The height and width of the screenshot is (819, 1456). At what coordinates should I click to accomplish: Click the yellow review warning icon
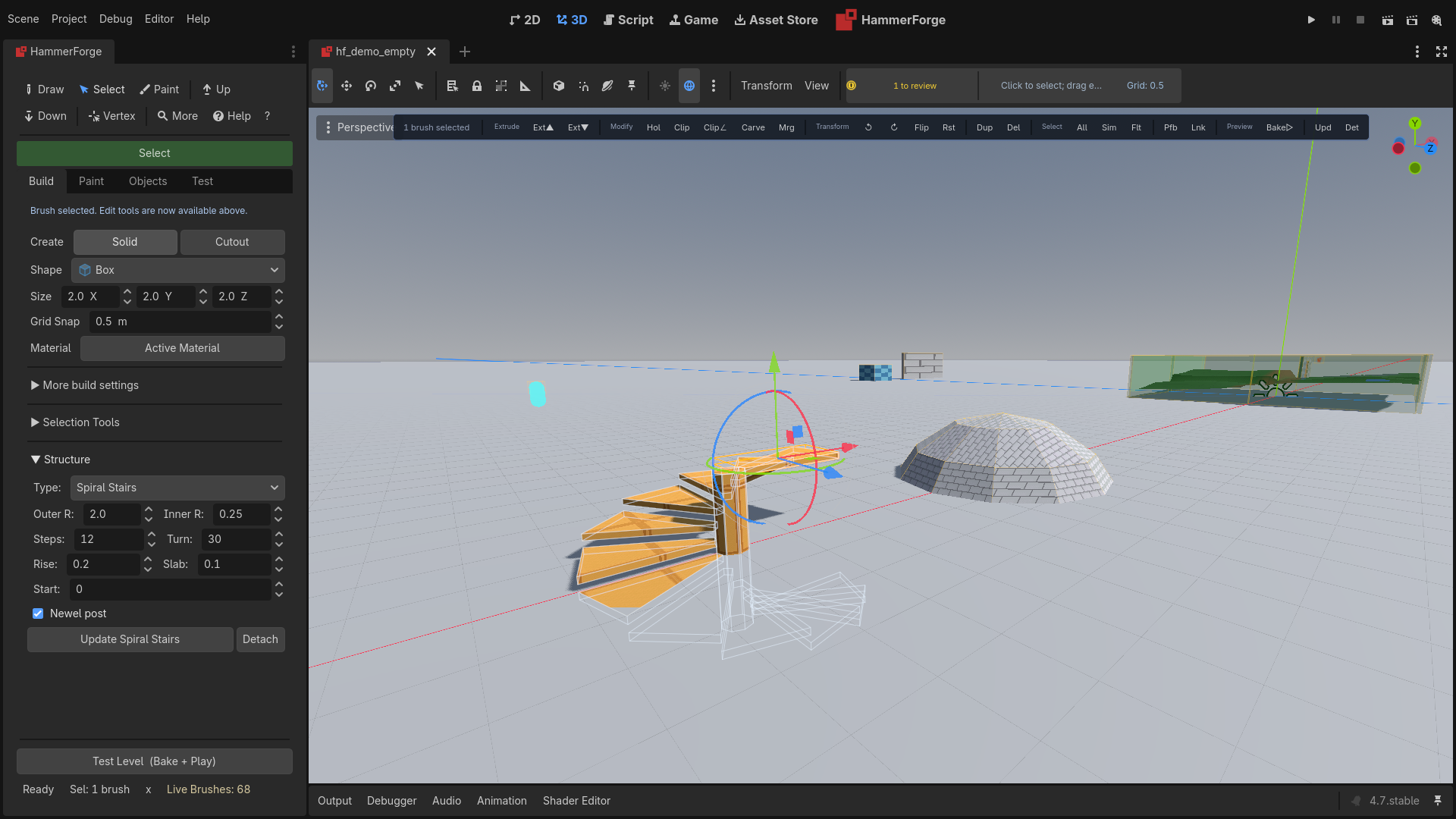pos(852,86)
